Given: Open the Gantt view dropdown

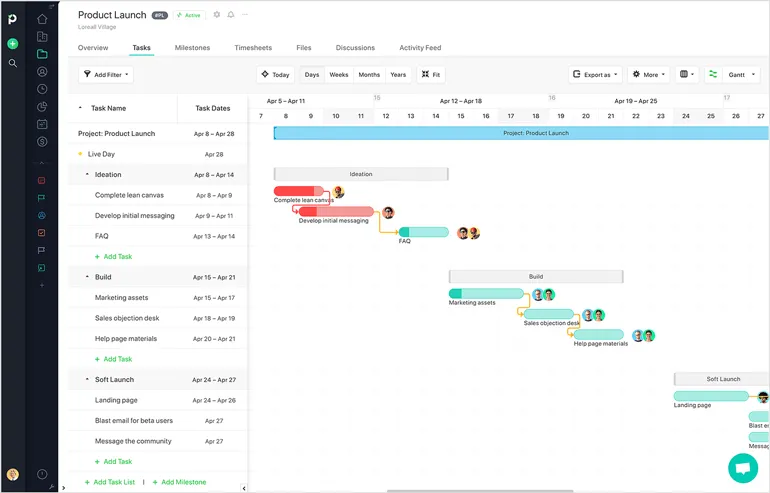Looking at the screenshot, I should (742, 75).
